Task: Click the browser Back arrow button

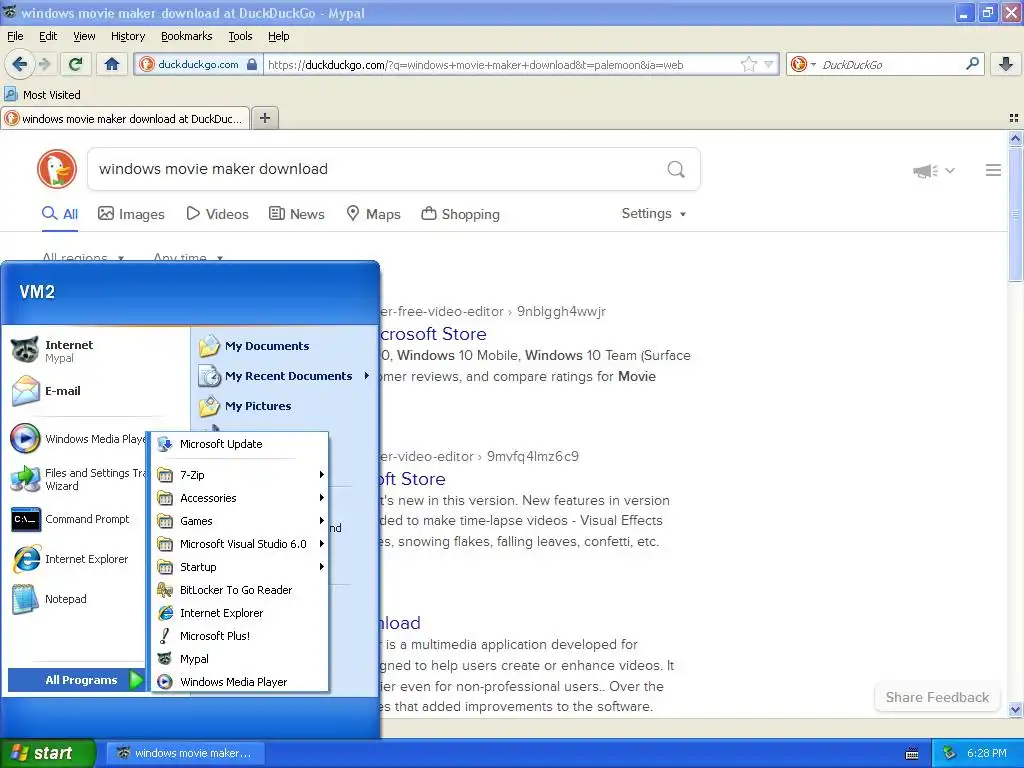Action: tap(19, 64)
